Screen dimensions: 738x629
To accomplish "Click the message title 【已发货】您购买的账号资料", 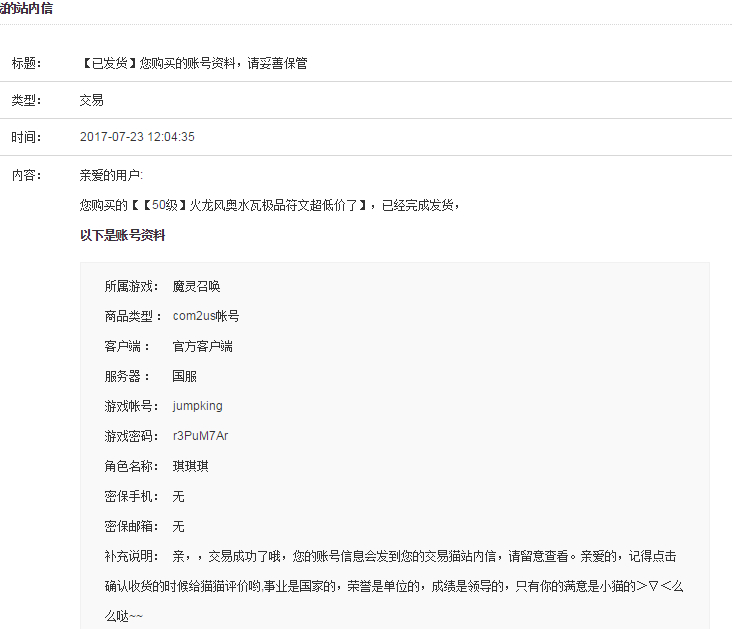I will pyautogui.click(x=193, y=63).
